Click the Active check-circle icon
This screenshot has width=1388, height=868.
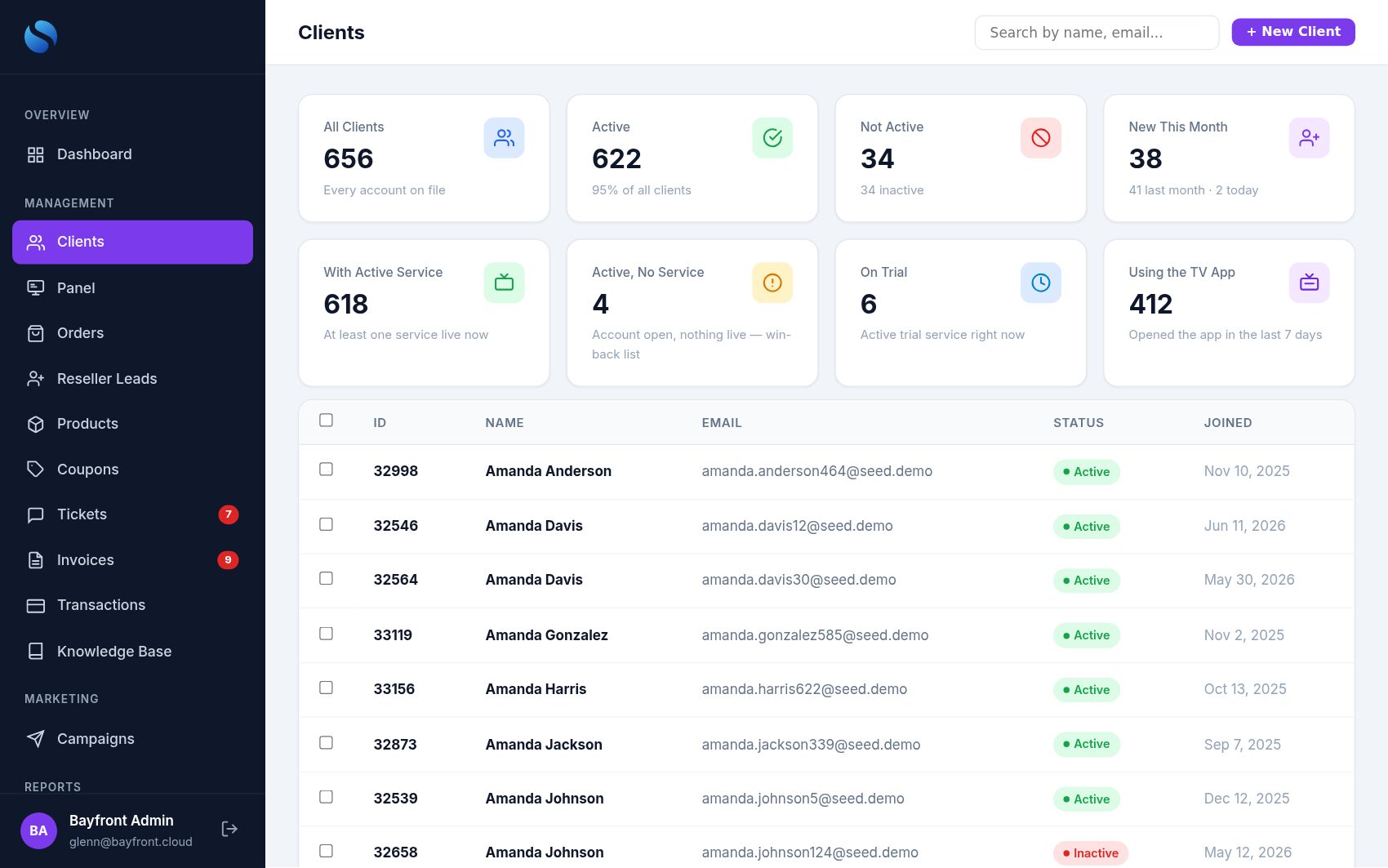click(x=772, y=138)
